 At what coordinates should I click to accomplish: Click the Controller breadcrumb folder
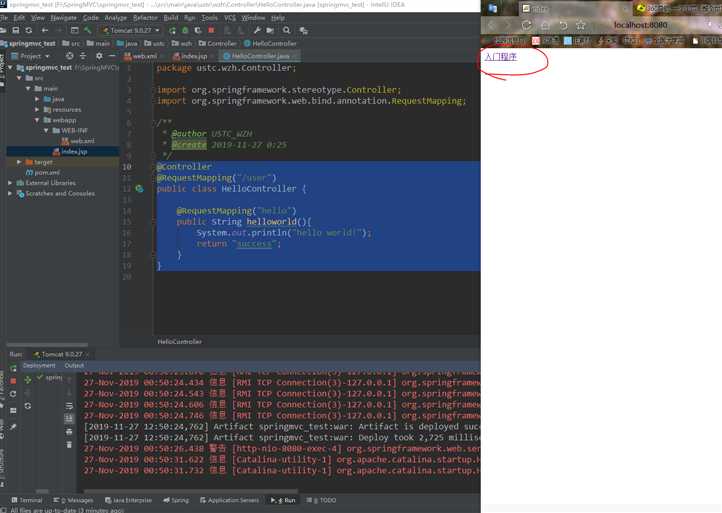(x=217, y=44)
